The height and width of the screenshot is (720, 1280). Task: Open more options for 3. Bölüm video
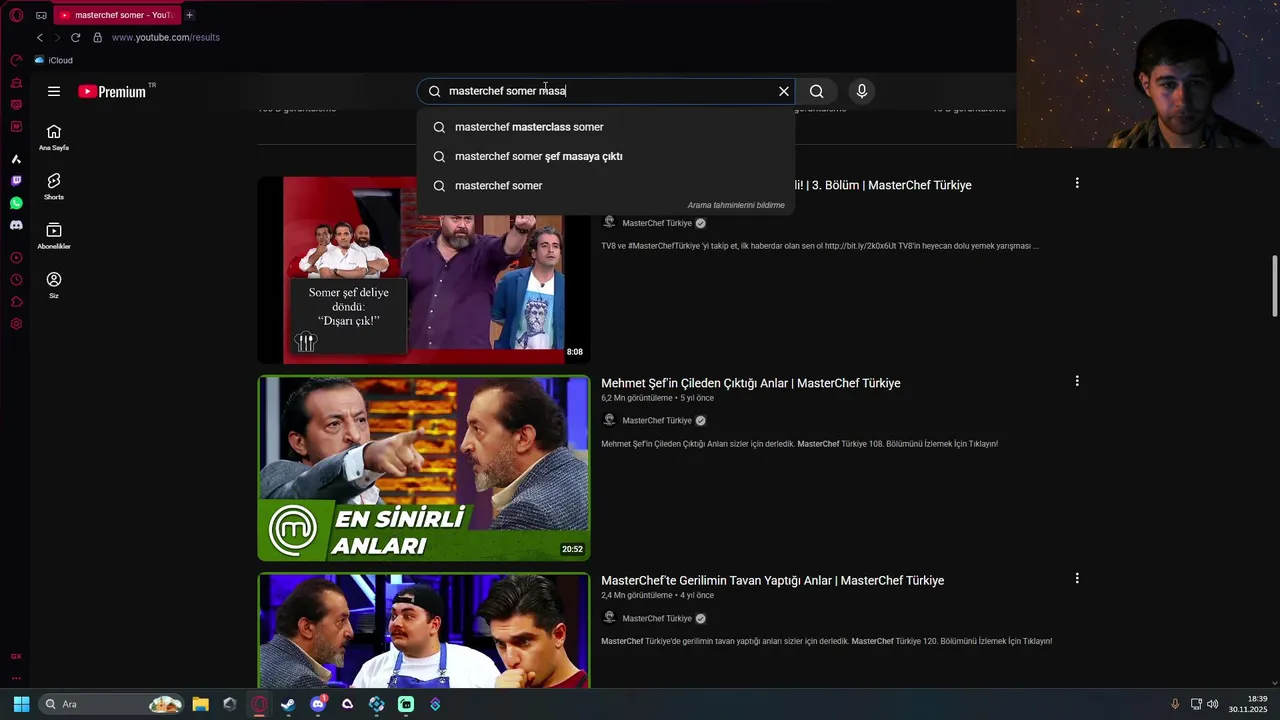[x=1077, y=183]
